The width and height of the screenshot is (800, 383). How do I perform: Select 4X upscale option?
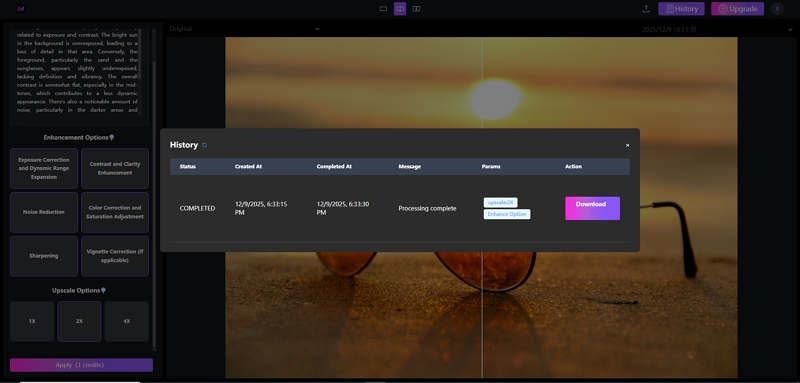coord(127,321)
